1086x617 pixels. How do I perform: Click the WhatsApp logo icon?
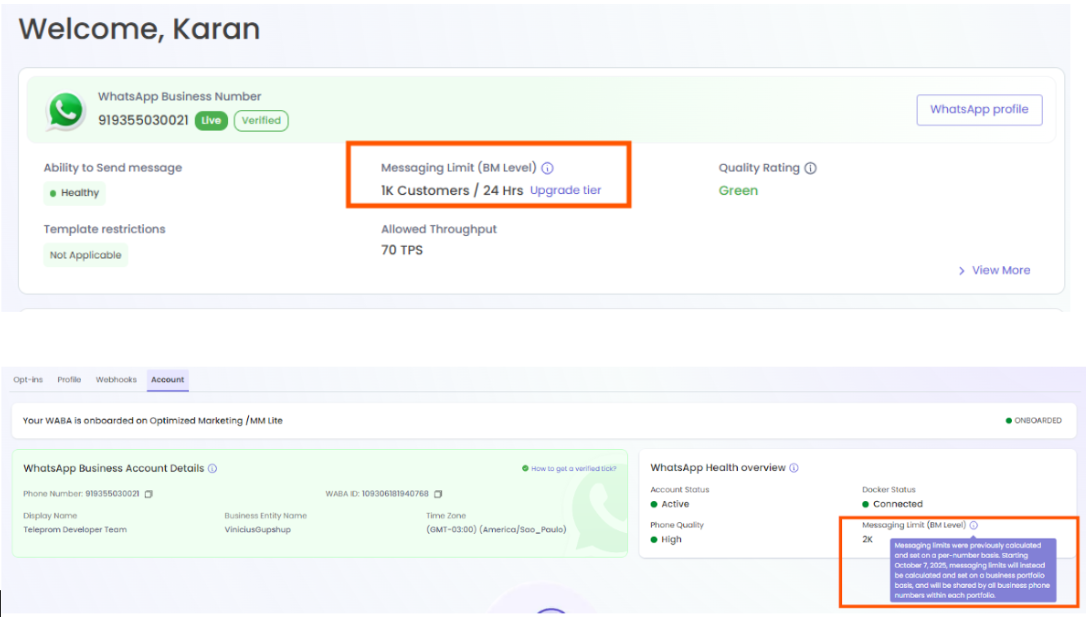[65, 111]
